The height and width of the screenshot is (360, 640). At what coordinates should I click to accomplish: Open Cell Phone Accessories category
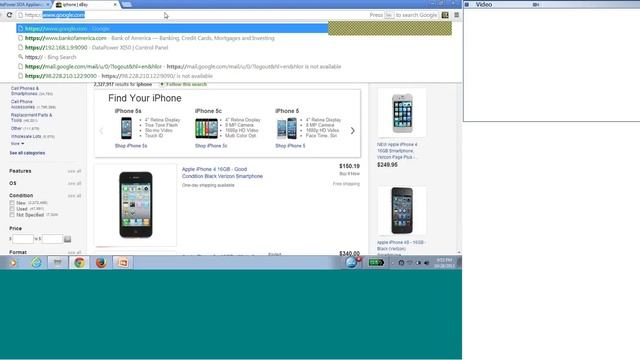(x=23, y=104)
